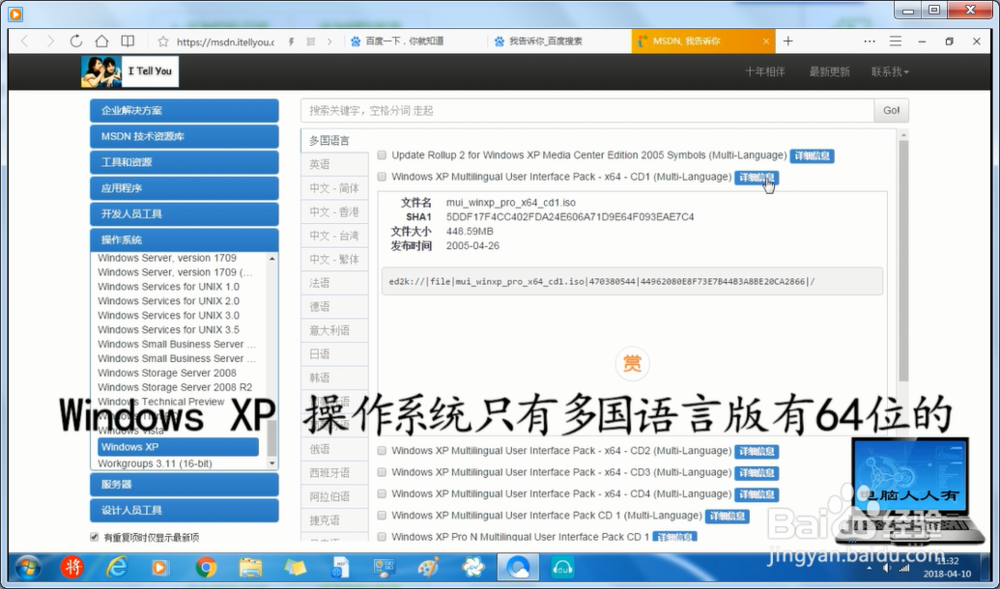Screen dimensions: 1000x589
Task: Check x64 - CD2 Multilingual Pack checkbox
Action: 381,451
